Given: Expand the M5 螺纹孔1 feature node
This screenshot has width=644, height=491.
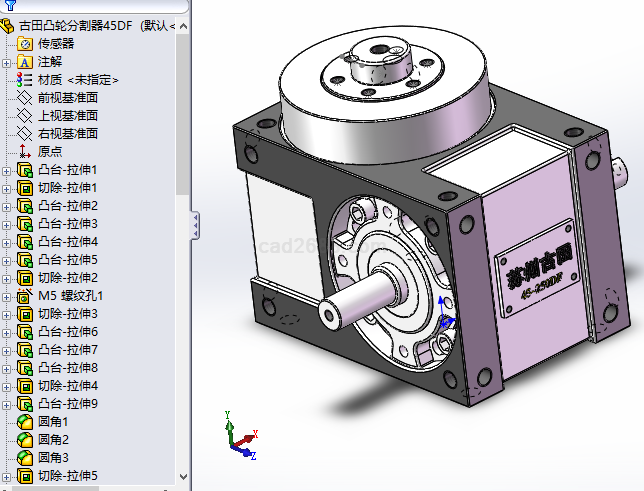Looking at the screenshot, I should tap(7, 296).
